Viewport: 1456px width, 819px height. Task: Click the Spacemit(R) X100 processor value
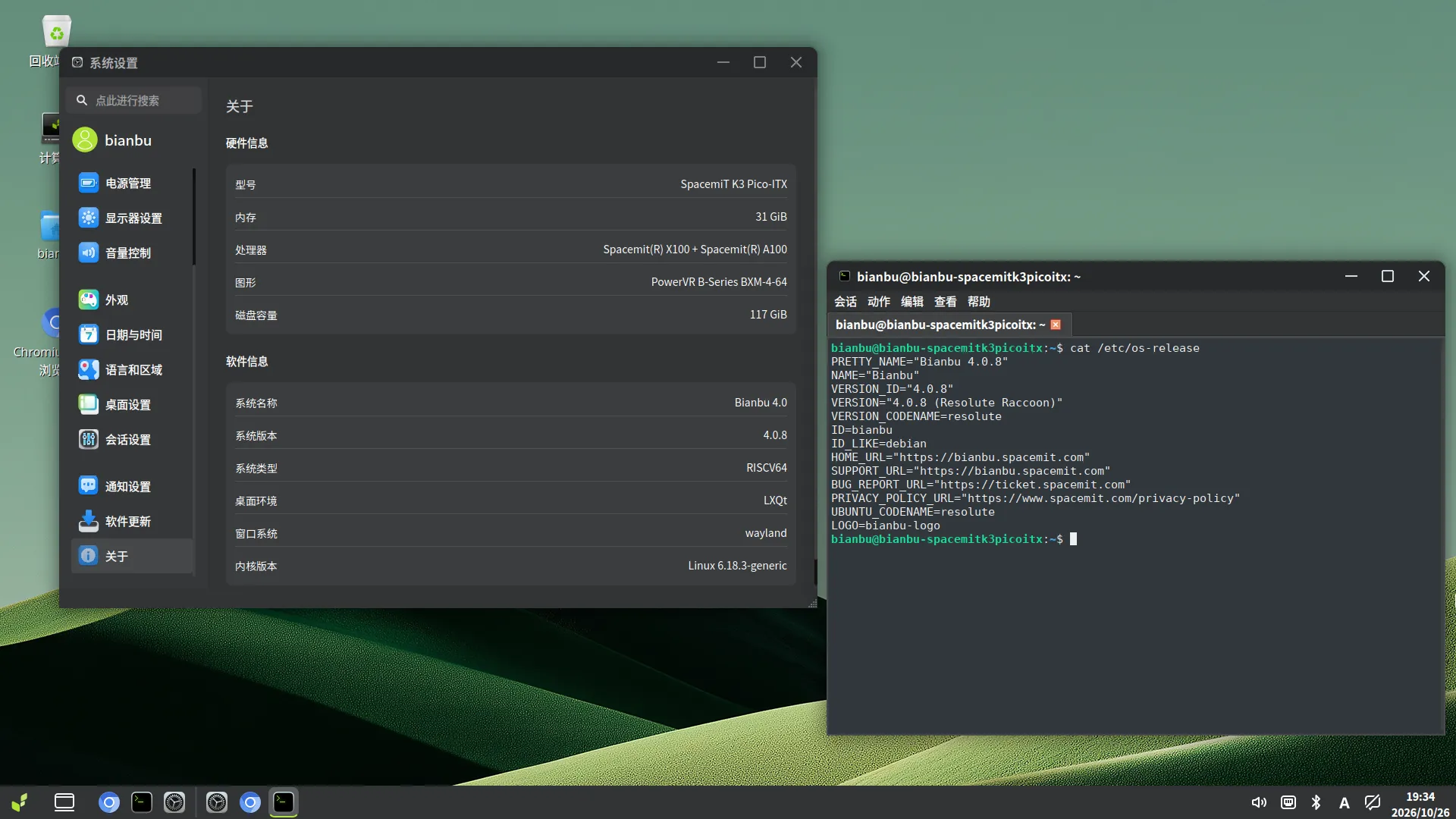click(695, 249)
